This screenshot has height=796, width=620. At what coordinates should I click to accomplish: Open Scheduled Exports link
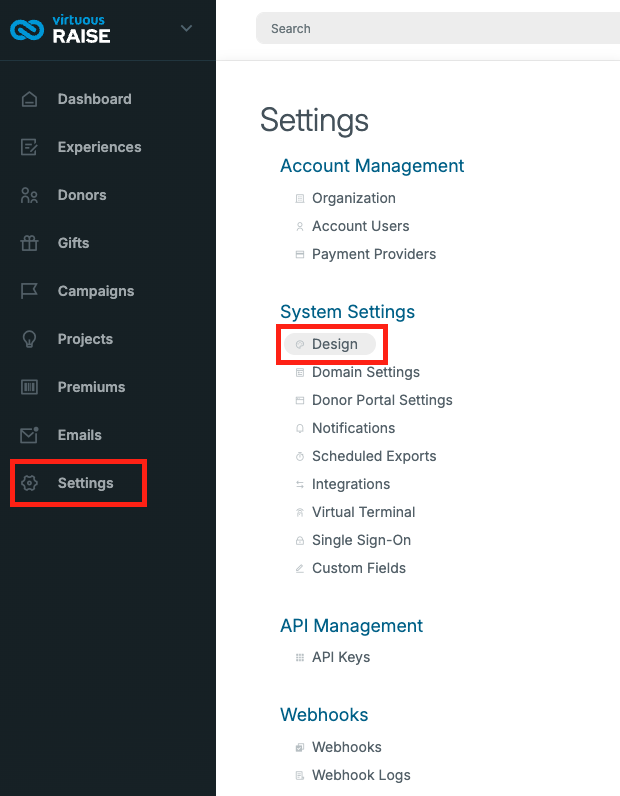pos(374,456)
